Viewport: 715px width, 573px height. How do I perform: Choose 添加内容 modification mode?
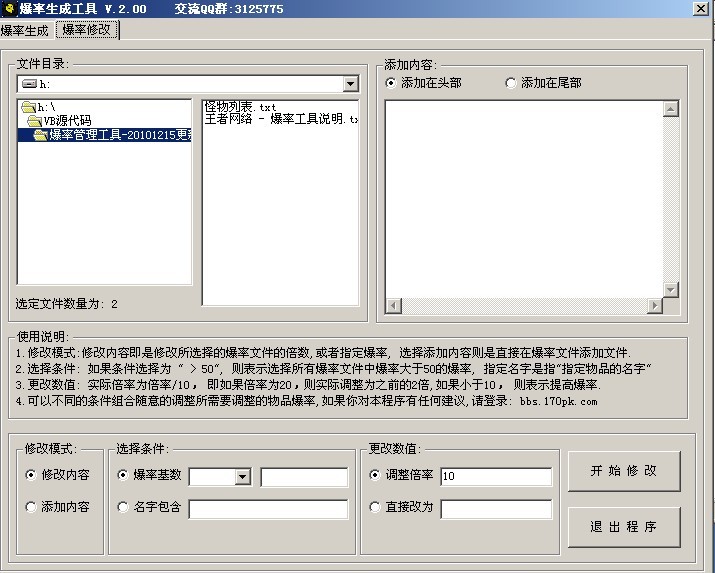pos(31,507)
